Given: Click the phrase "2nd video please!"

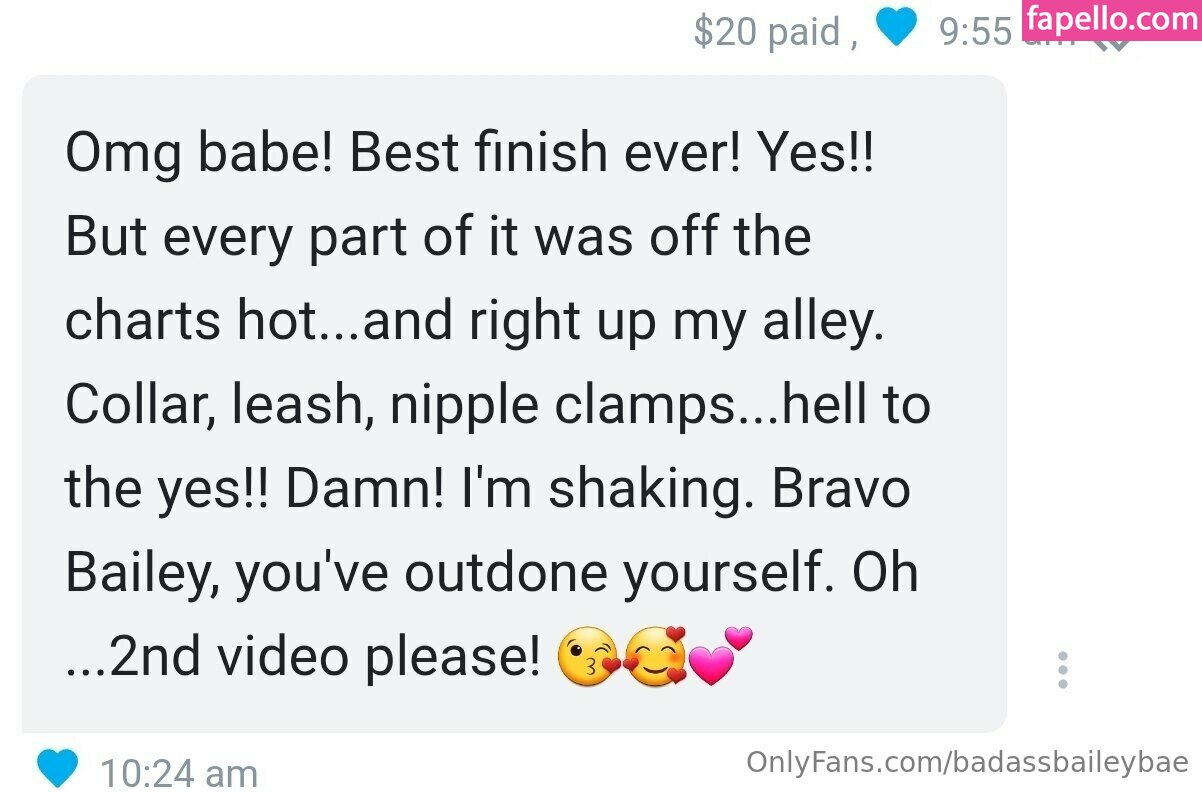Looking at the screenshot, I should click(326, 658).
